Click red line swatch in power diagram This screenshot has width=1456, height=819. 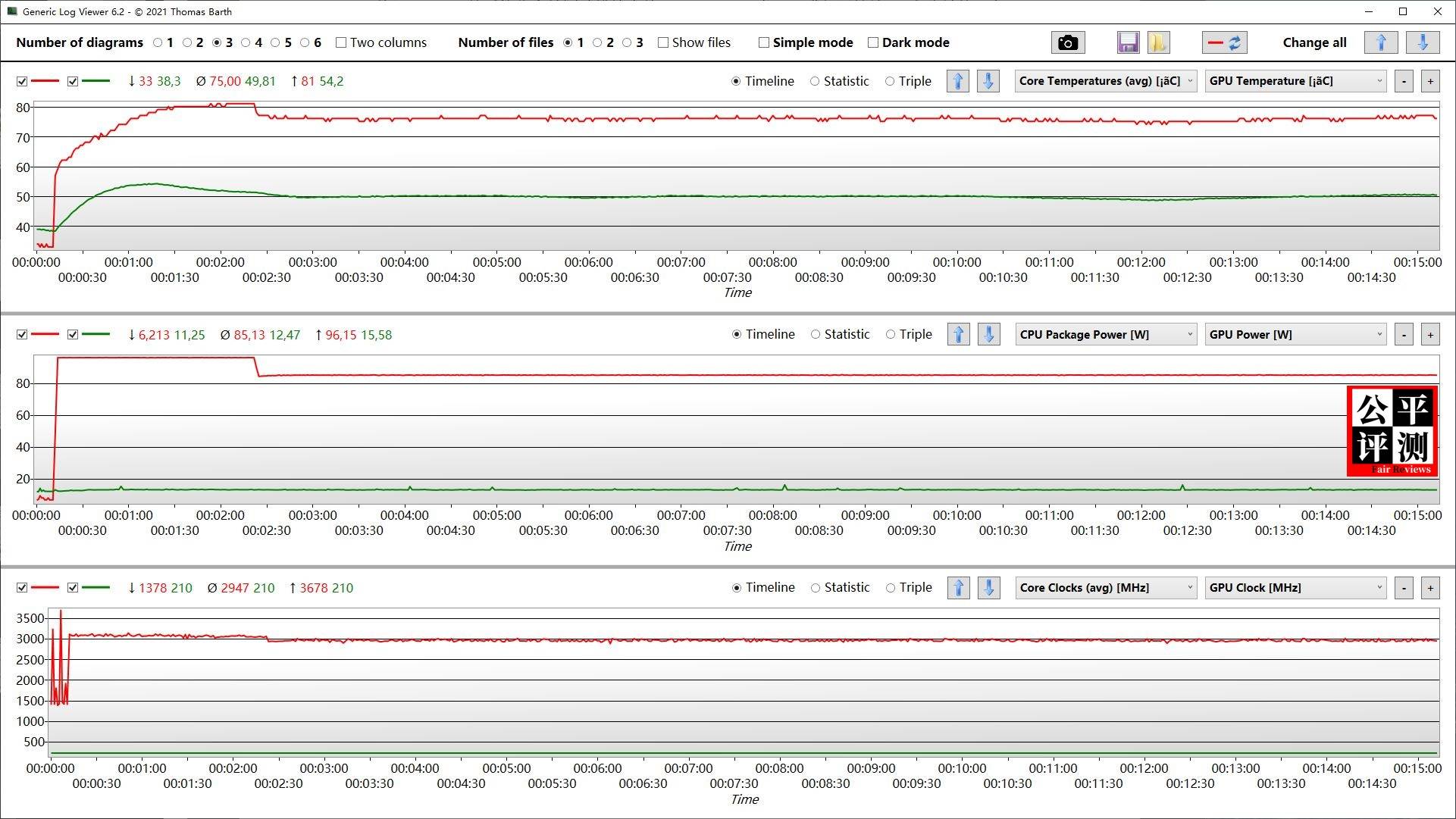[x=45, y=334]
